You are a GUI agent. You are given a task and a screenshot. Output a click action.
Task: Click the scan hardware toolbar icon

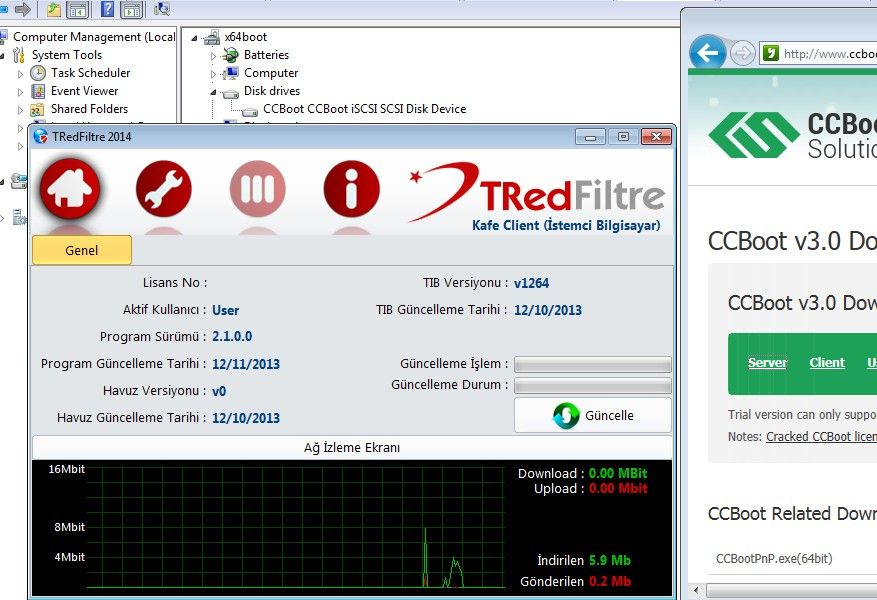[x=161, y=10]
